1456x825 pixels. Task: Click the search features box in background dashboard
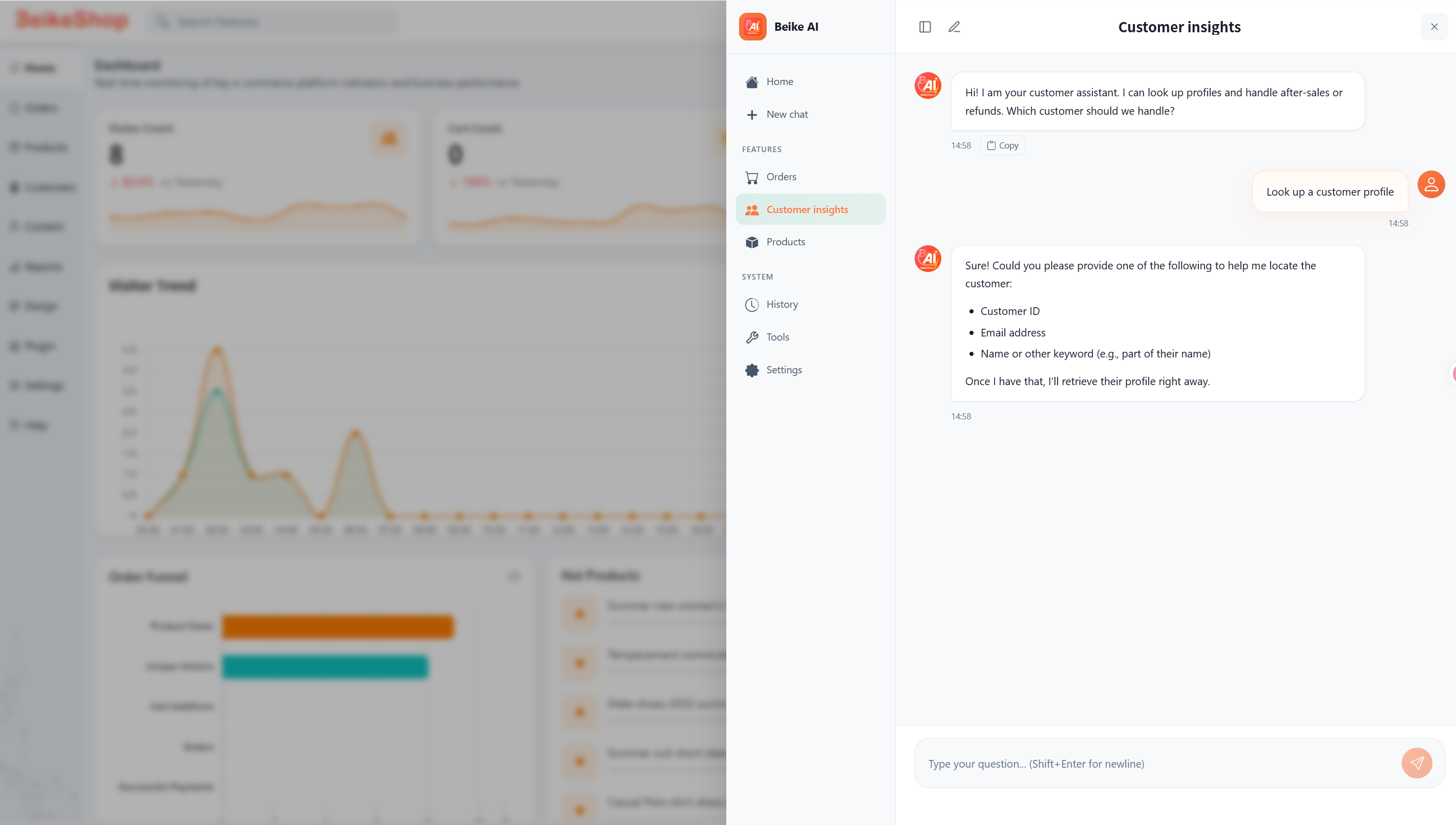click(x=273, y=22)
